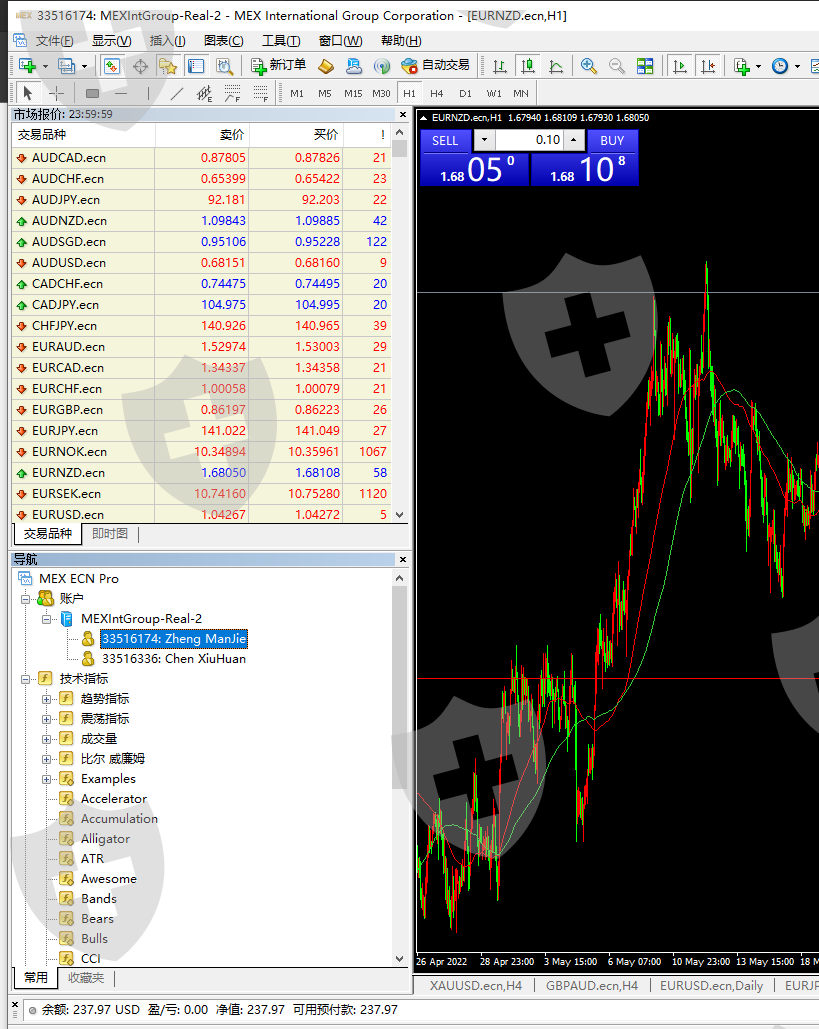Click the SELL button on chart

tap(445, 141)
